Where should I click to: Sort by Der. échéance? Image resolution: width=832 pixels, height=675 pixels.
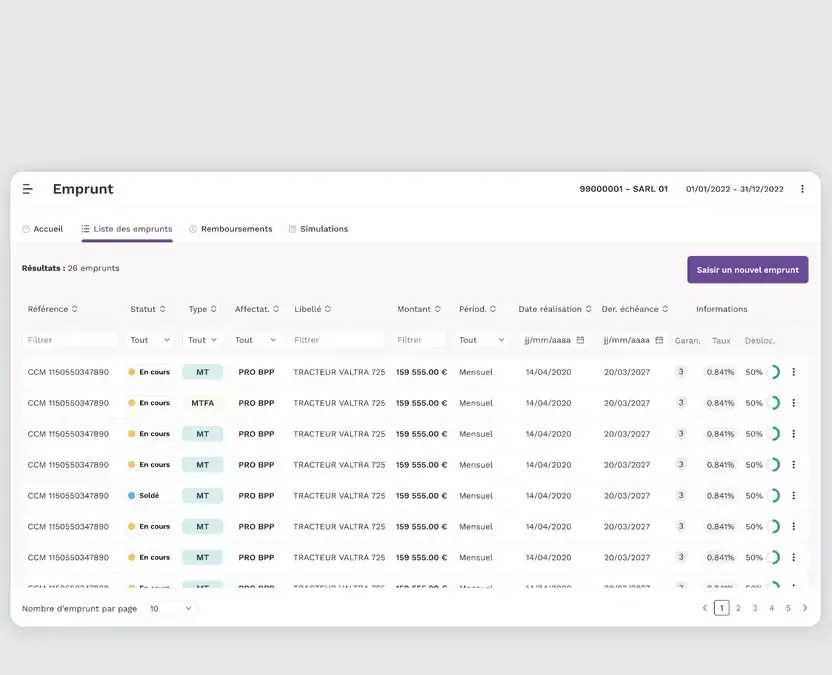[x=665, y=309]
